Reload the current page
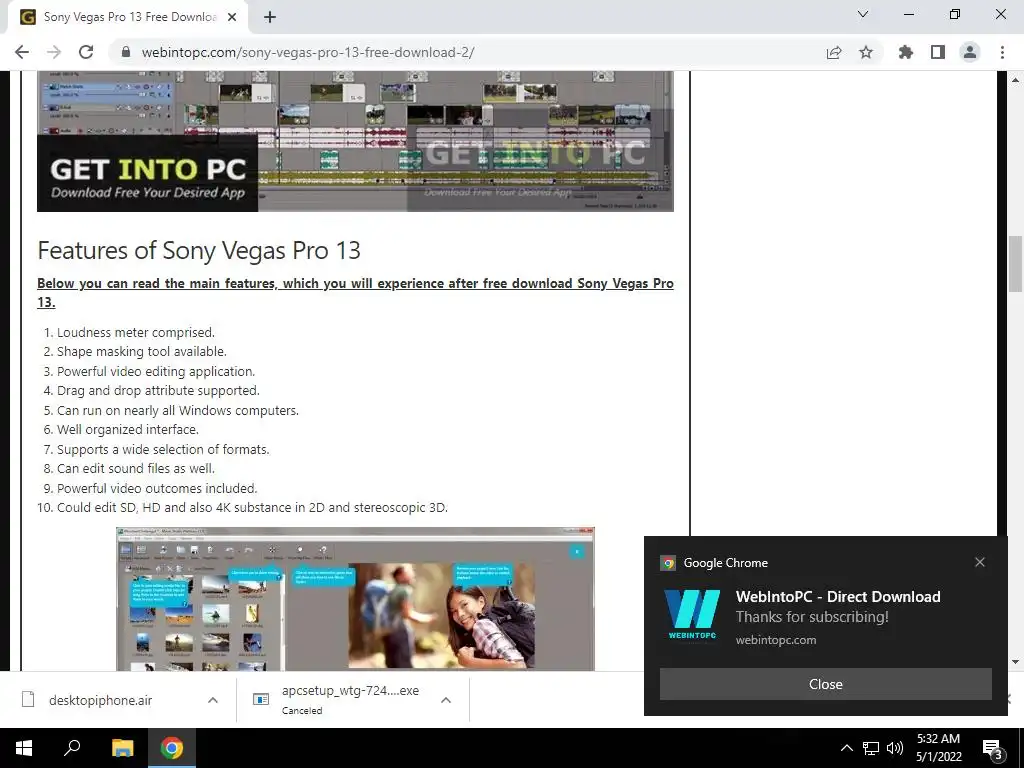Screen dimensions: 1024x768 coord(86,52)
